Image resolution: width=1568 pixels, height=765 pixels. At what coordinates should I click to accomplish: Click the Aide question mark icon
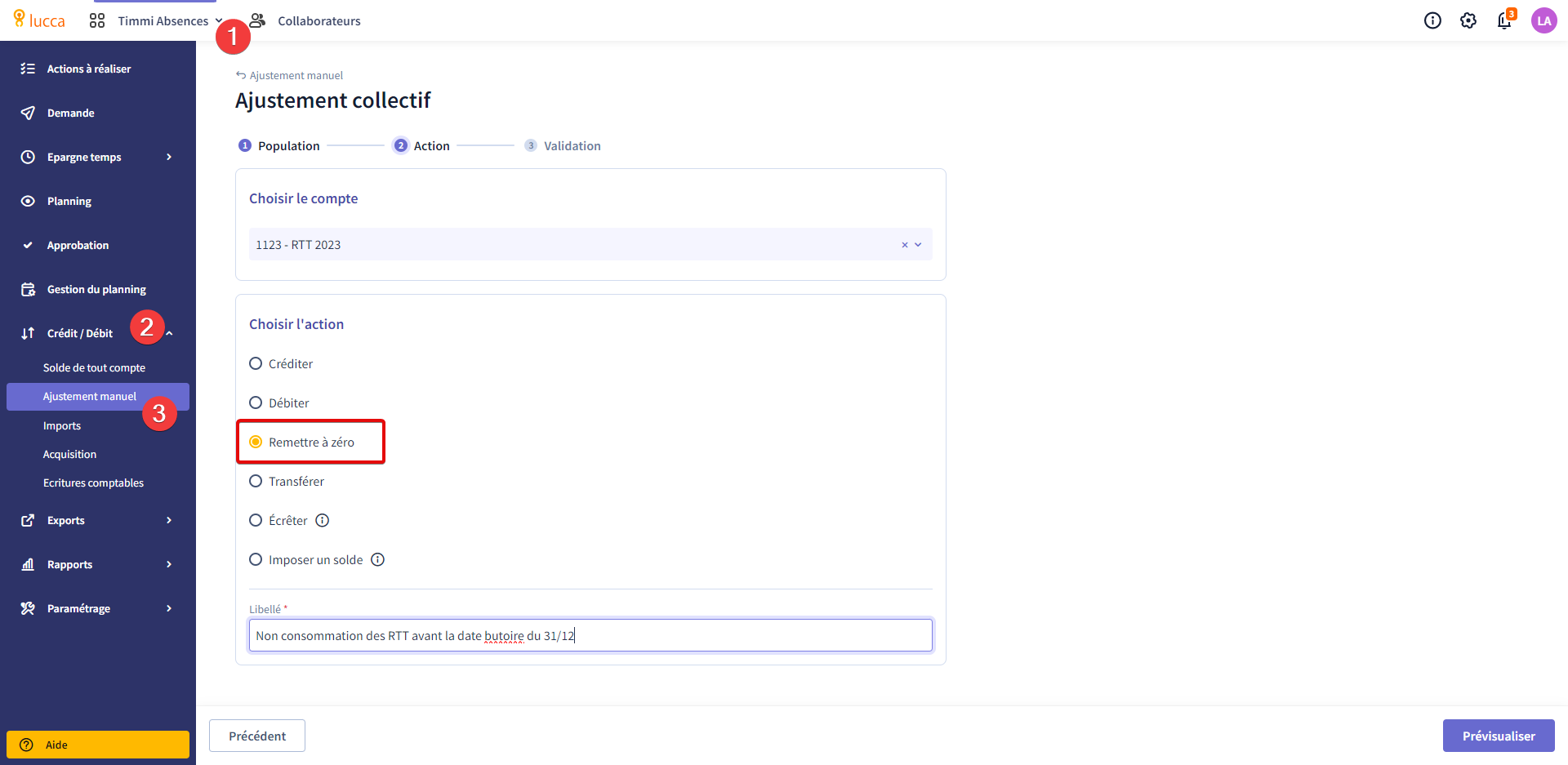point(26,745)
